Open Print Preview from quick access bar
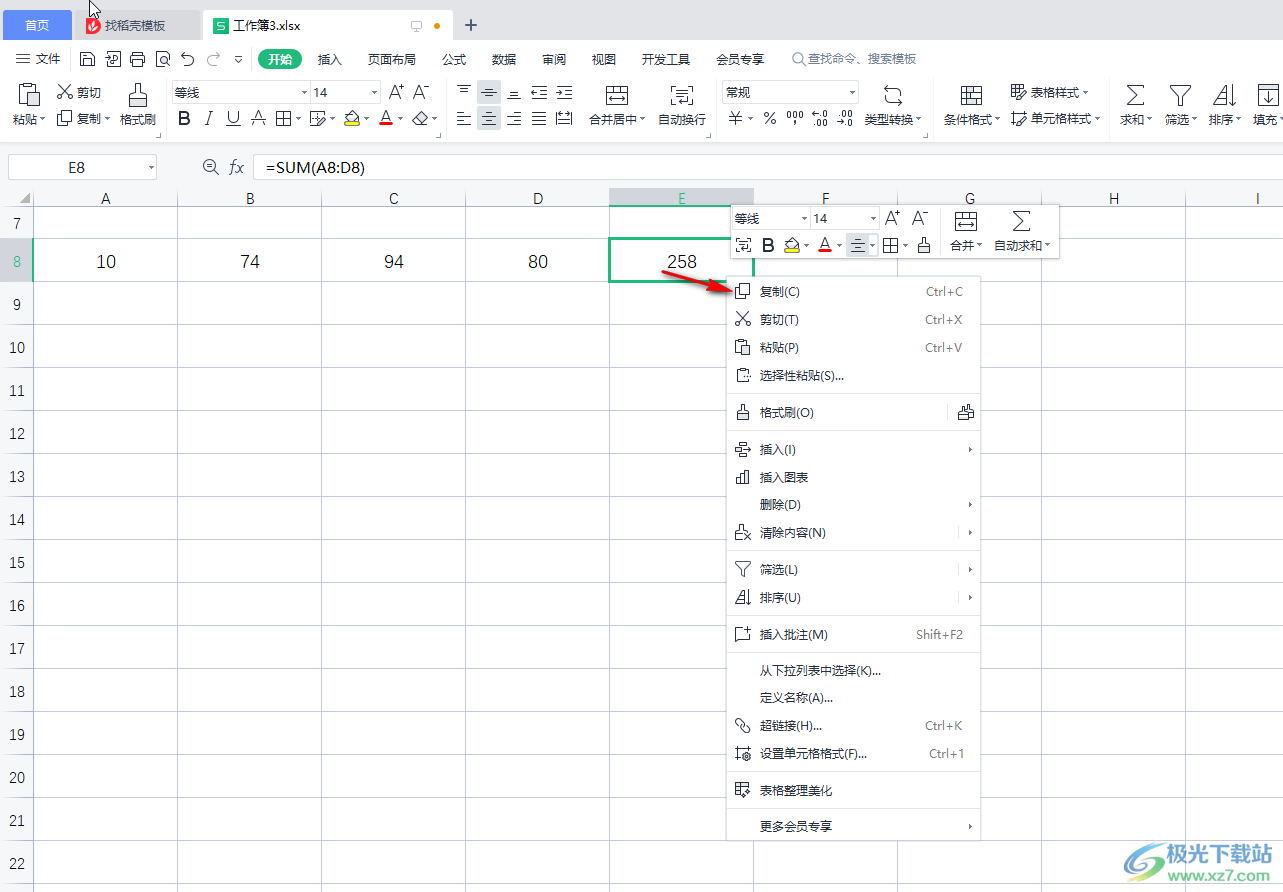This screenshot has width=1283, height=892. (x=162, y=59)
